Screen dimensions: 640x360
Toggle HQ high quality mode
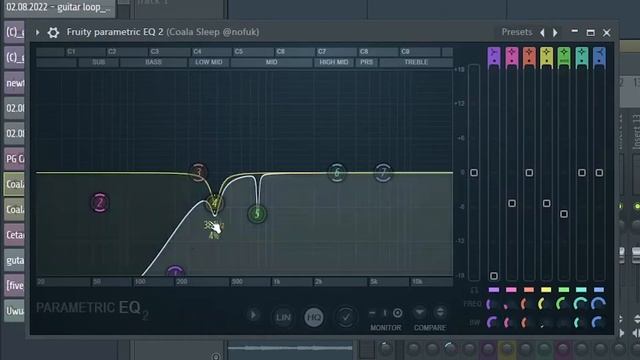click(314, 317)
